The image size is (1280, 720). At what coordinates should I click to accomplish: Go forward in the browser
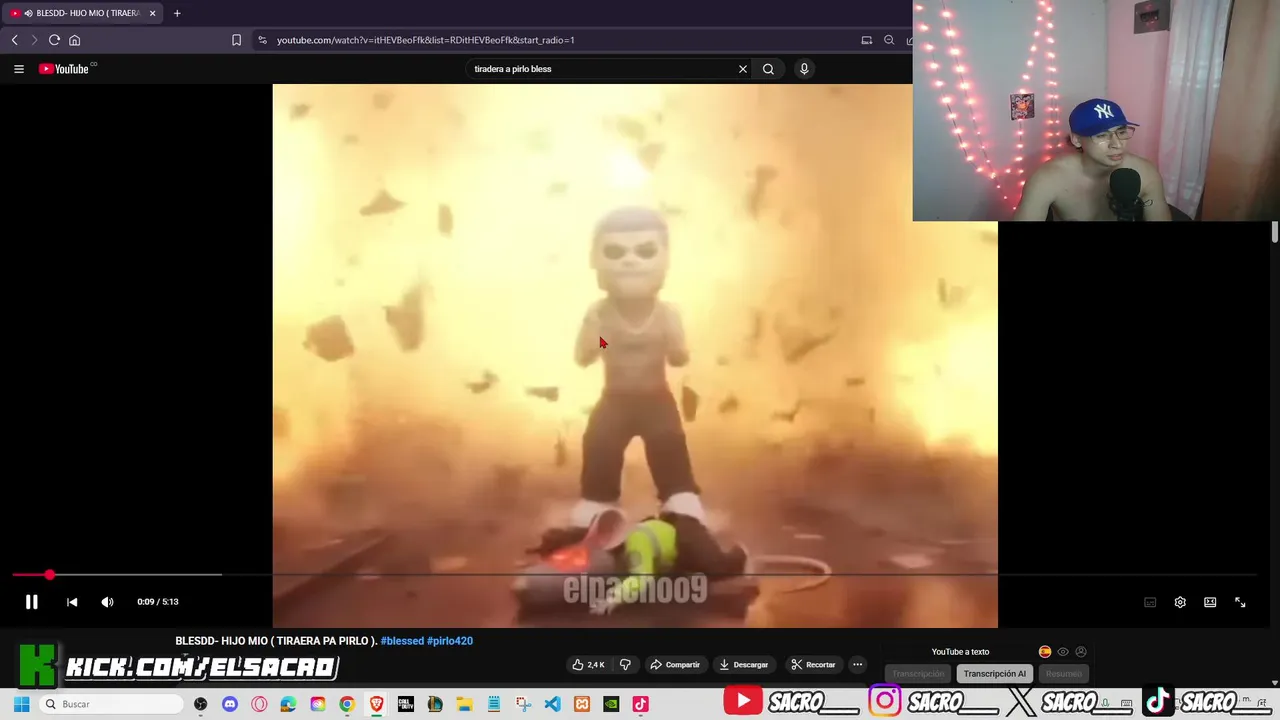(34, 40)
